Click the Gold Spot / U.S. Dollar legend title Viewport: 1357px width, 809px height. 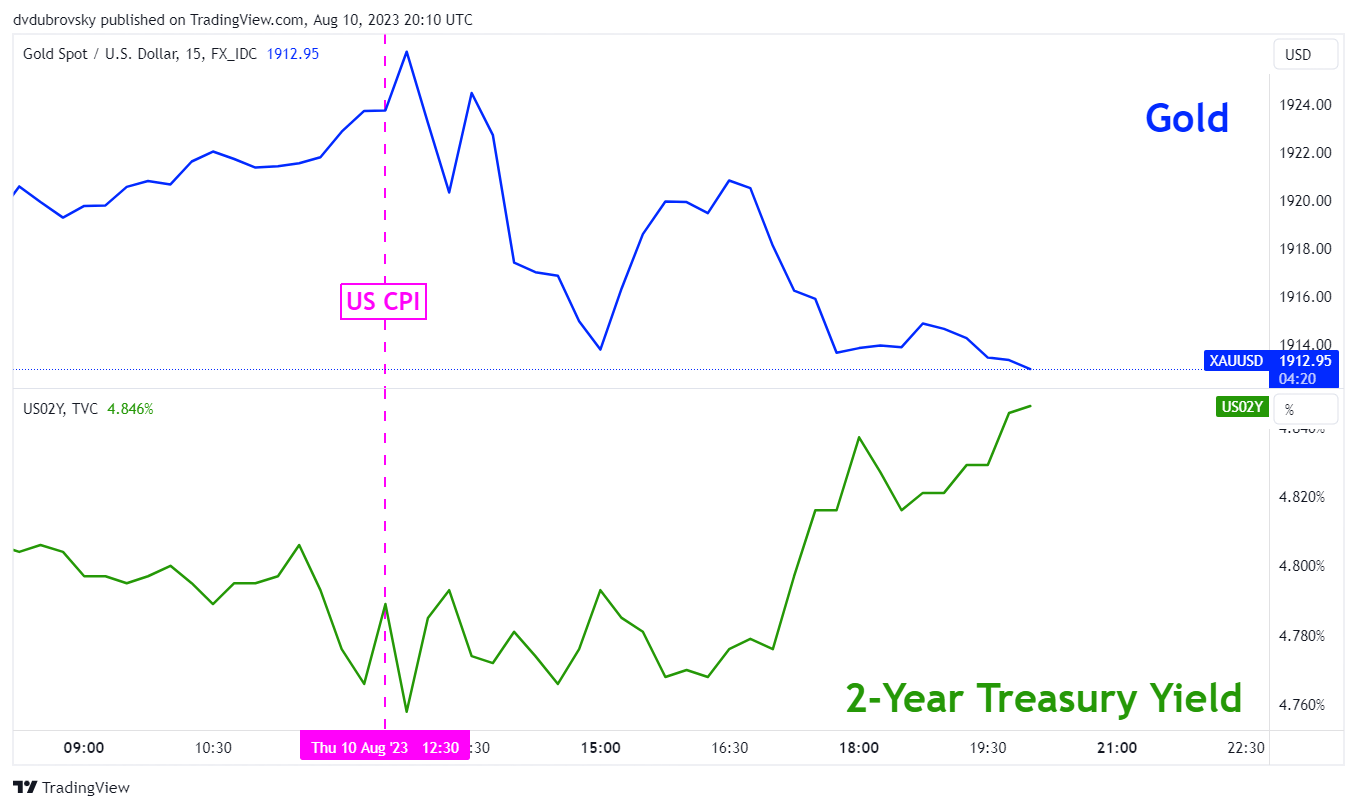(139, 54)
